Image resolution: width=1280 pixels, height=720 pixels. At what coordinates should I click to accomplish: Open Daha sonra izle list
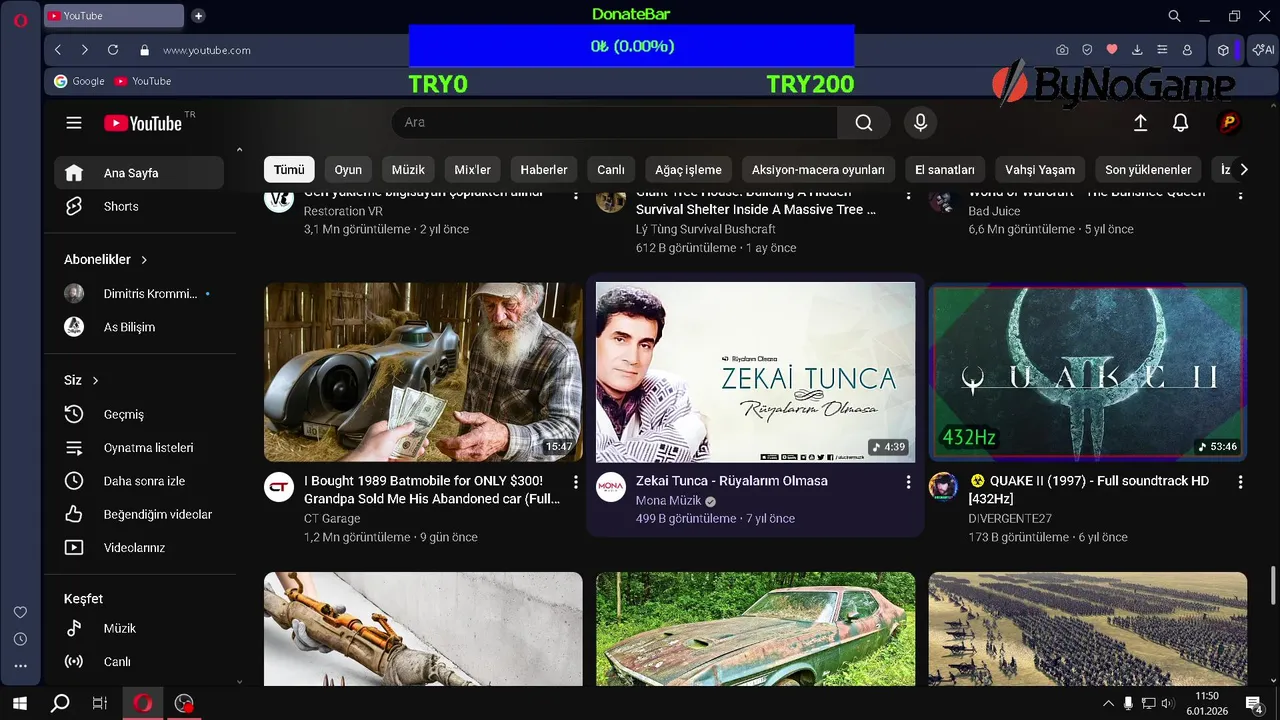(x=139, y=481)
